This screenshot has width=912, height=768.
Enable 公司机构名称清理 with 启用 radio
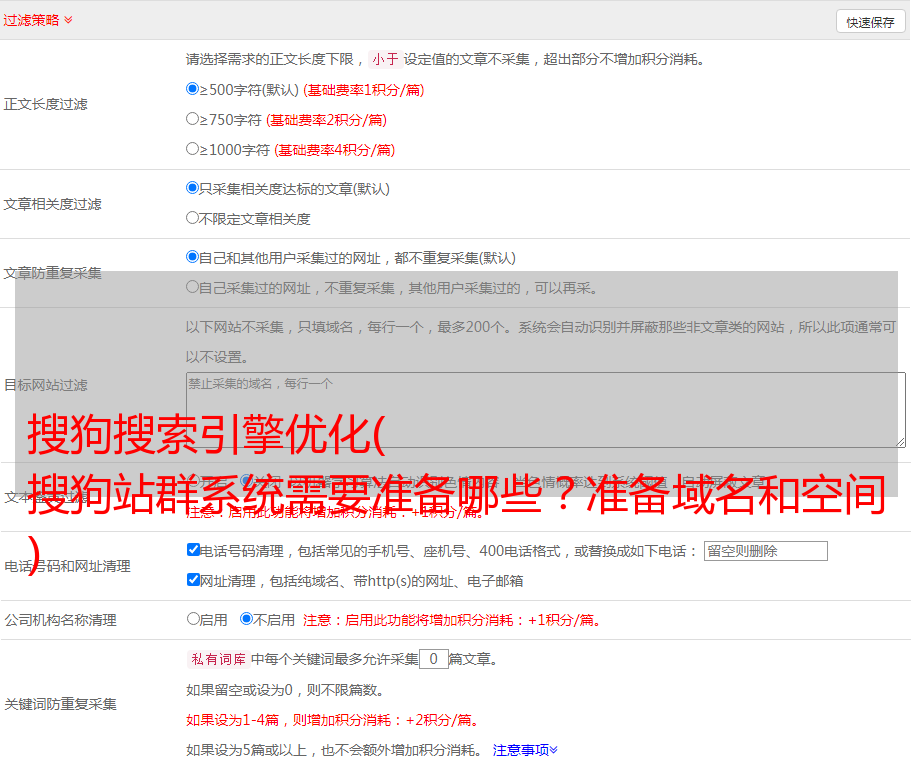point(193,619)
